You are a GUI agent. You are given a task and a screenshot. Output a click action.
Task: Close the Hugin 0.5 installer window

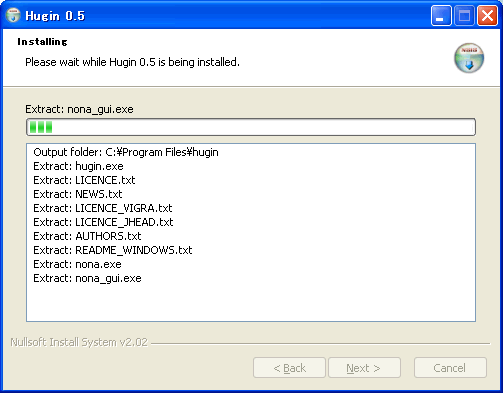(x=487, y=15)
